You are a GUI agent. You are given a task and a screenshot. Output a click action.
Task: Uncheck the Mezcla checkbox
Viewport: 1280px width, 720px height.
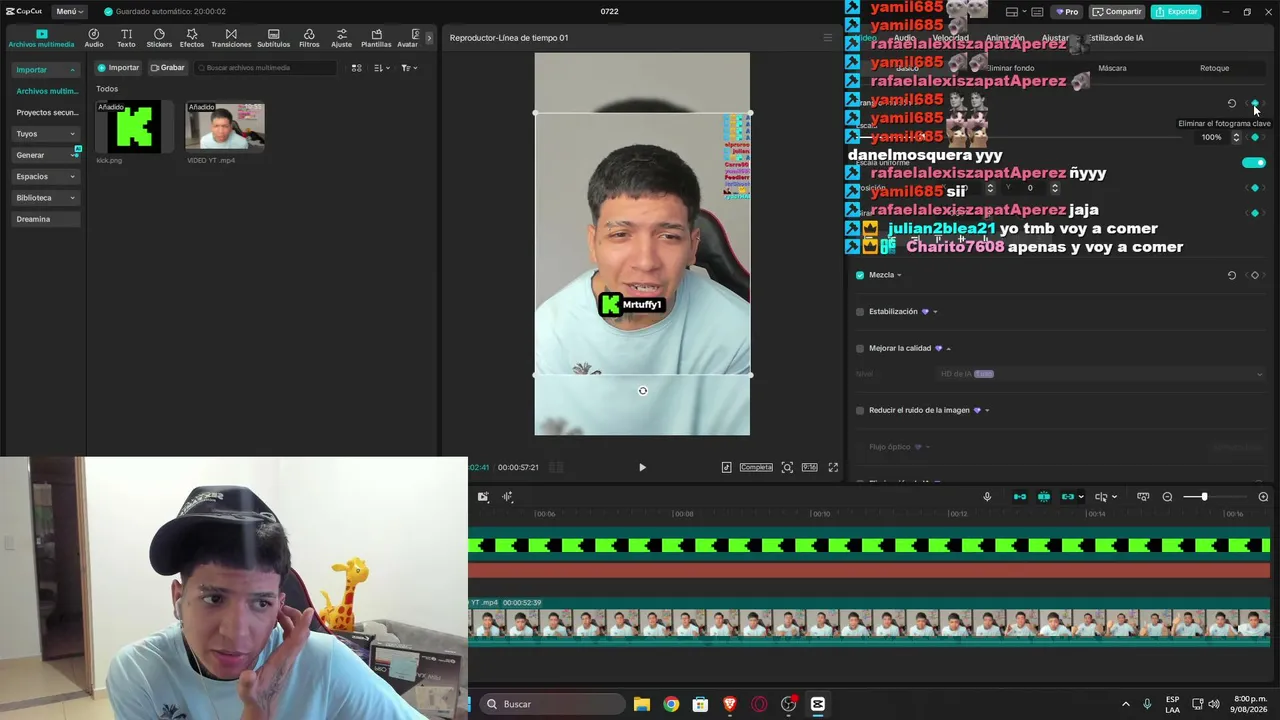[x=860, y=275]
